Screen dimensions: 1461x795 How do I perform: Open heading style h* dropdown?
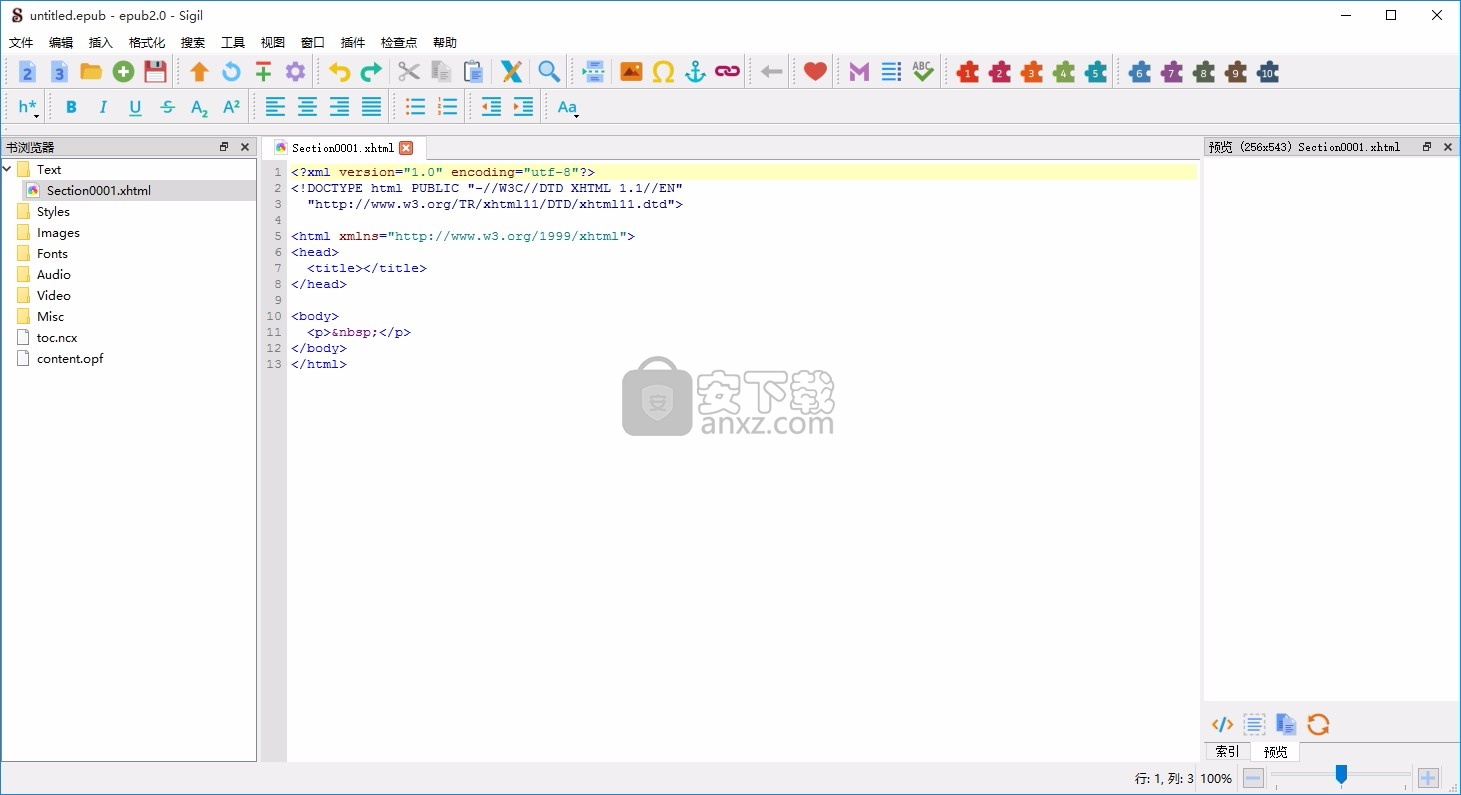[28, 107]
